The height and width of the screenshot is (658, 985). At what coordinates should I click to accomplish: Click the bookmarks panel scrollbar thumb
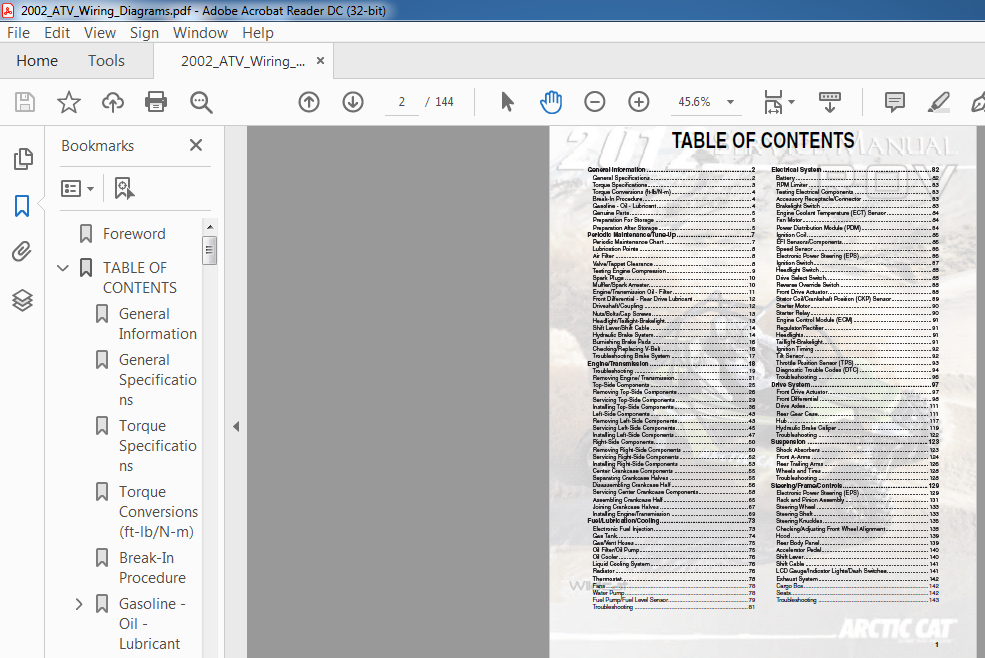coord(210,250)
